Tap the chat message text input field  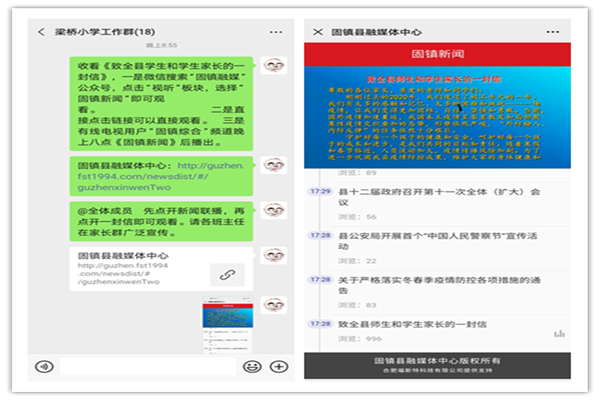(147, 366)
